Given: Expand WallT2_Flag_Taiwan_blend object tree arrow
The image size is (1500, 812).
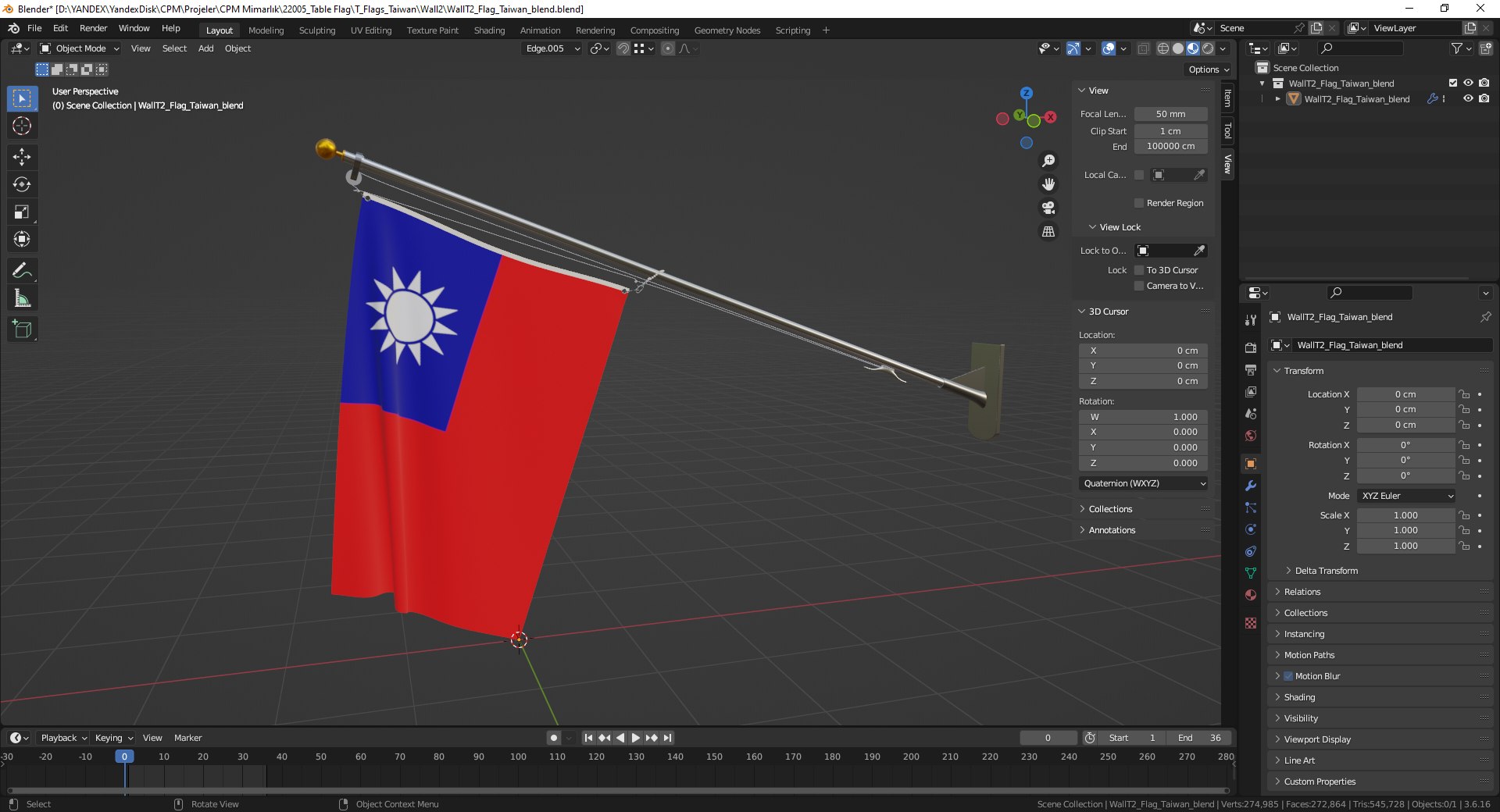Looking at the screenshot, I should pyautogui.click(x=1278, y=99).
